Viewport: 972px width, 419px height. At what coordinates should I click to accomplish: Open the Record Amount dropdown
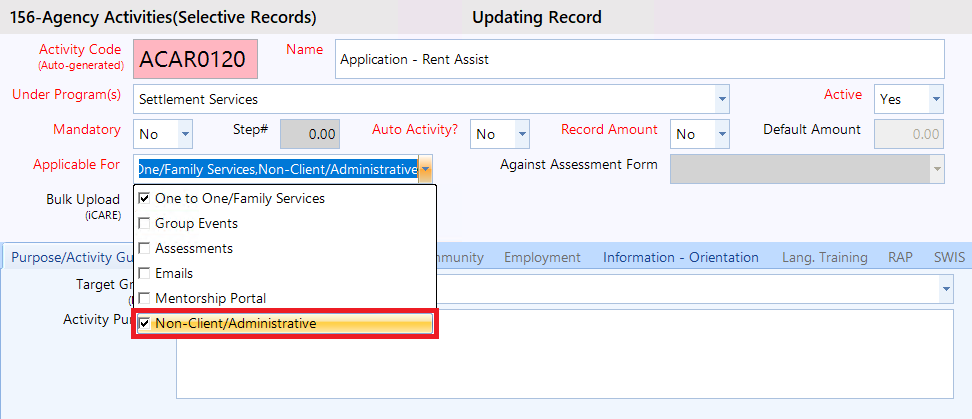[x=722, y=134]
